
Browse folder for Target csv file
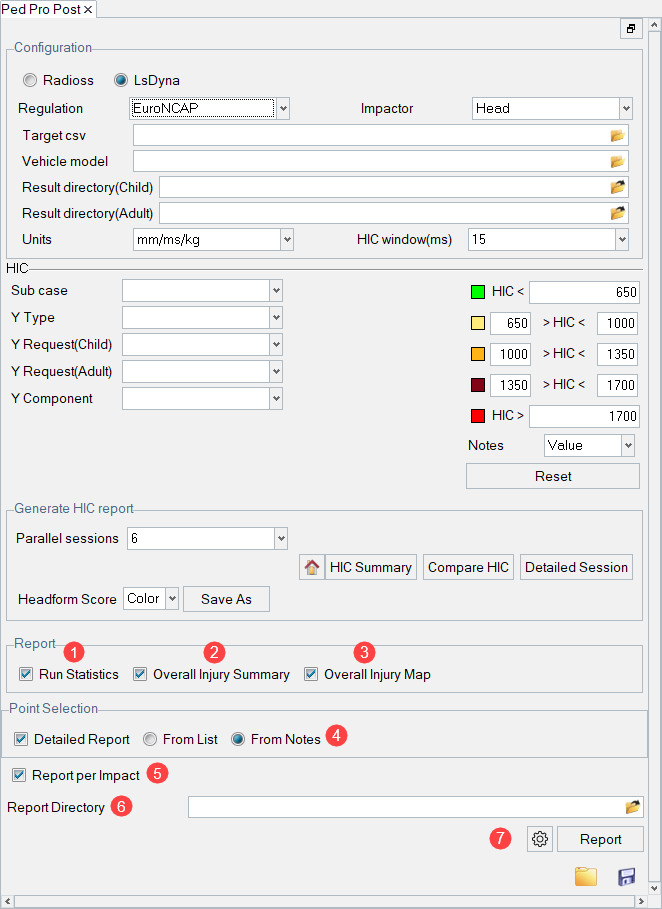click(x=617, y=135)
